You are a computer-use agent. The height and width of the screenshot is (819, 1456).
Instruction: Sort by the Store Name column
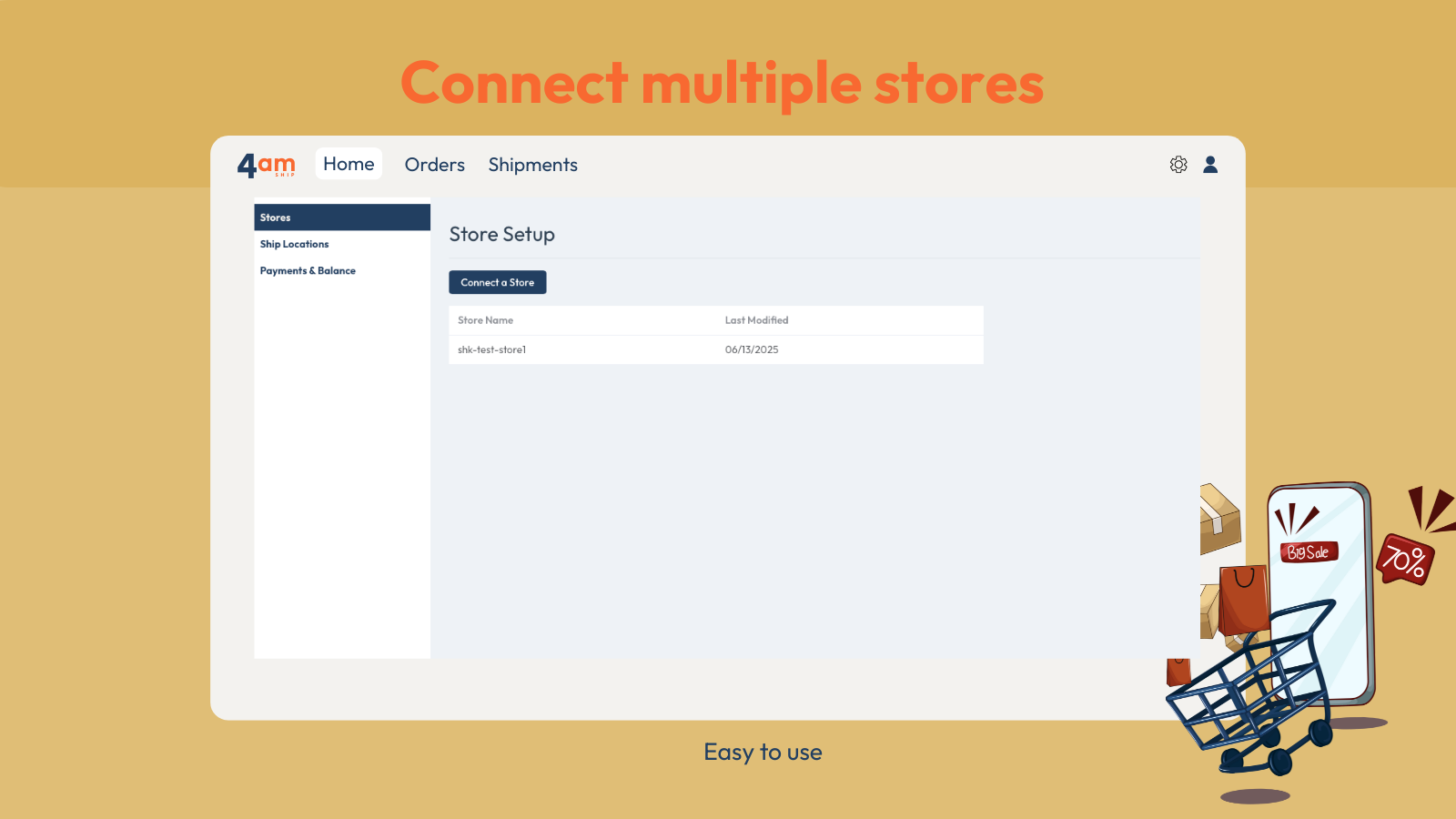tap(484, 319)
